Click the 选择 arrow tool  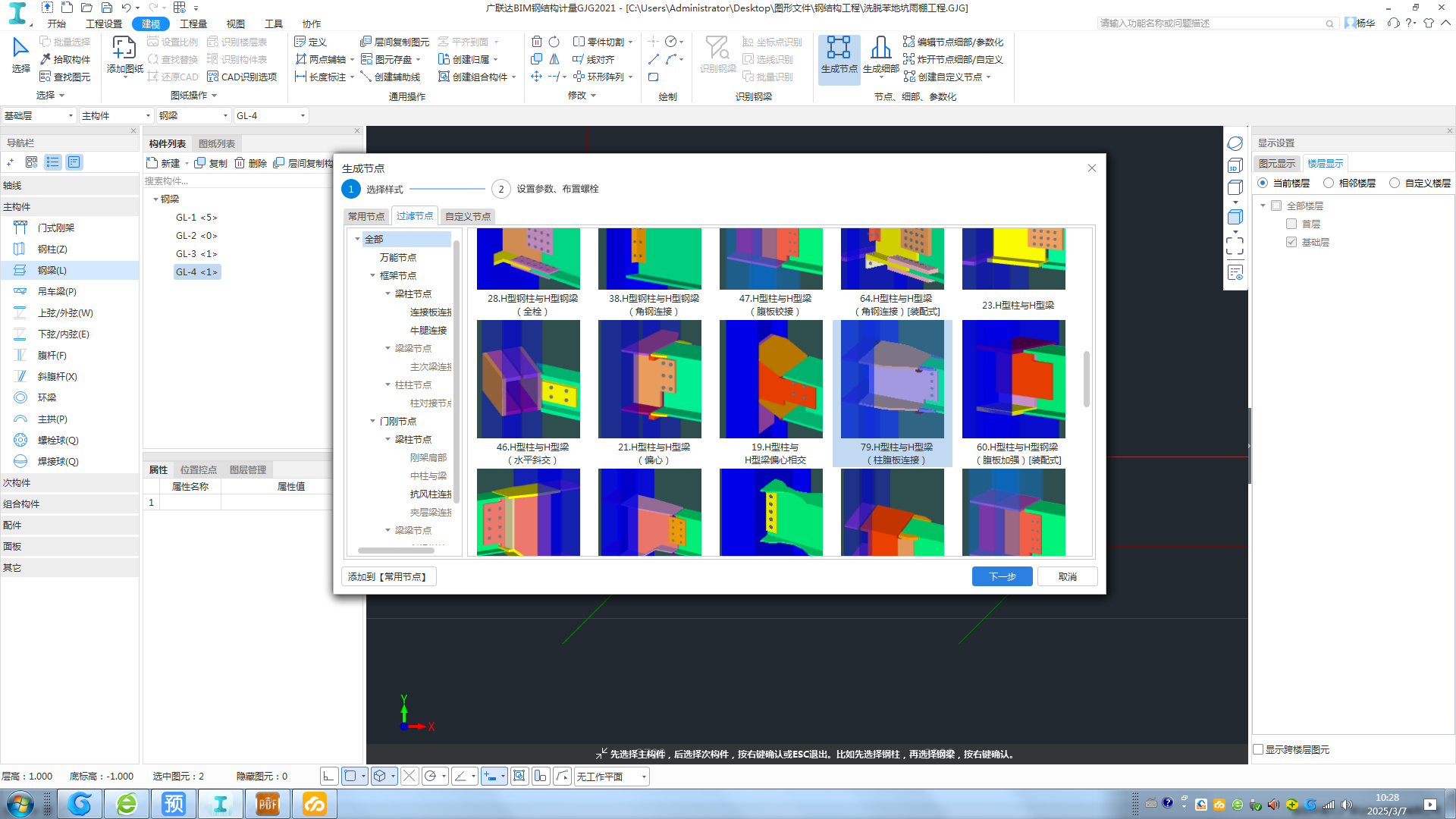click(x=20, y=55)
